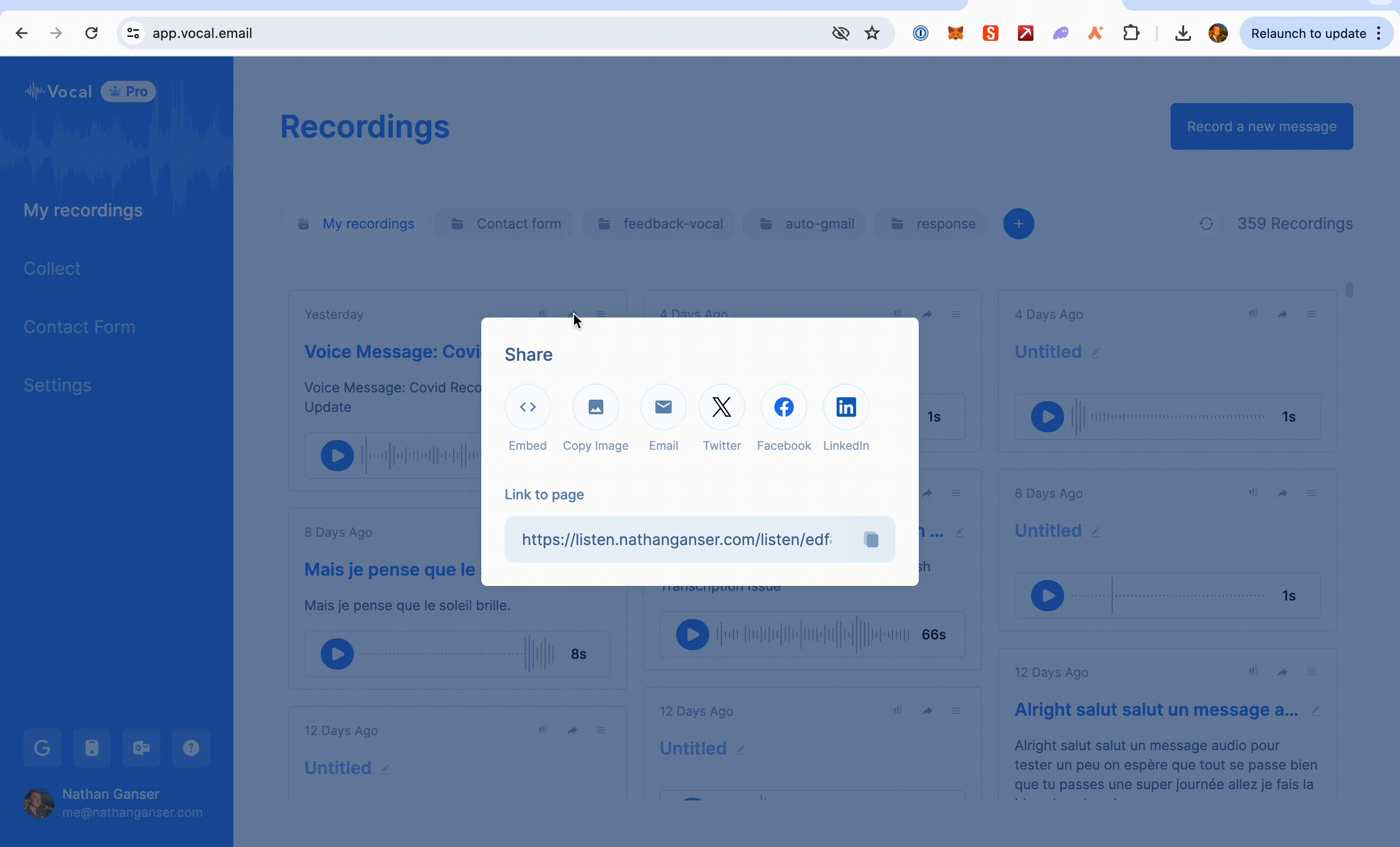Bookmark page with star icon

872,33
